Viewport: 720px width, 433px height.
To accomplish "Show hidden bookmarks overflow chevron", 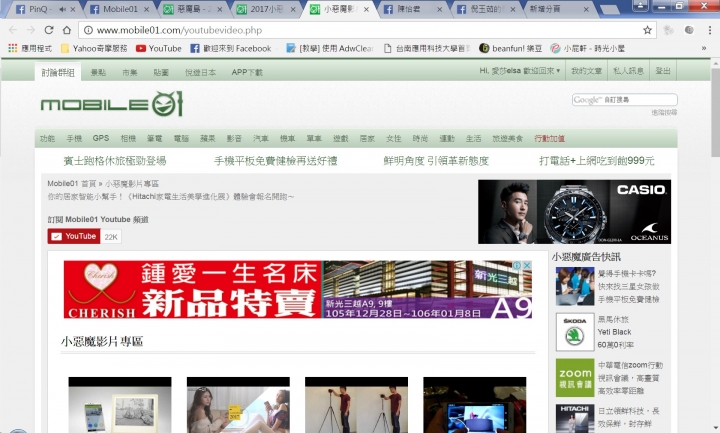I will pyautogui.click(x=703, y=48).
